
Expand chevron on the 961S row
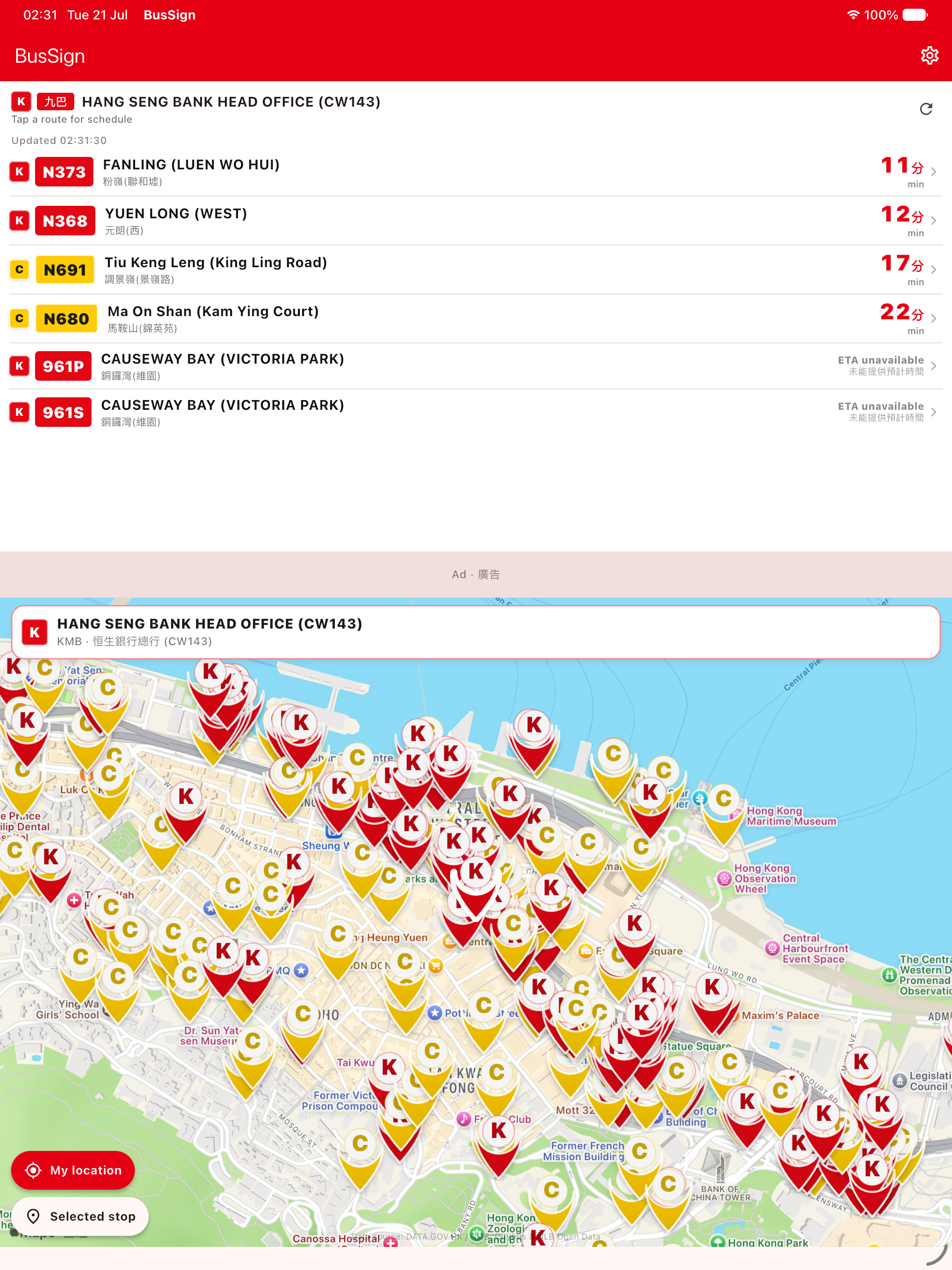934,412
